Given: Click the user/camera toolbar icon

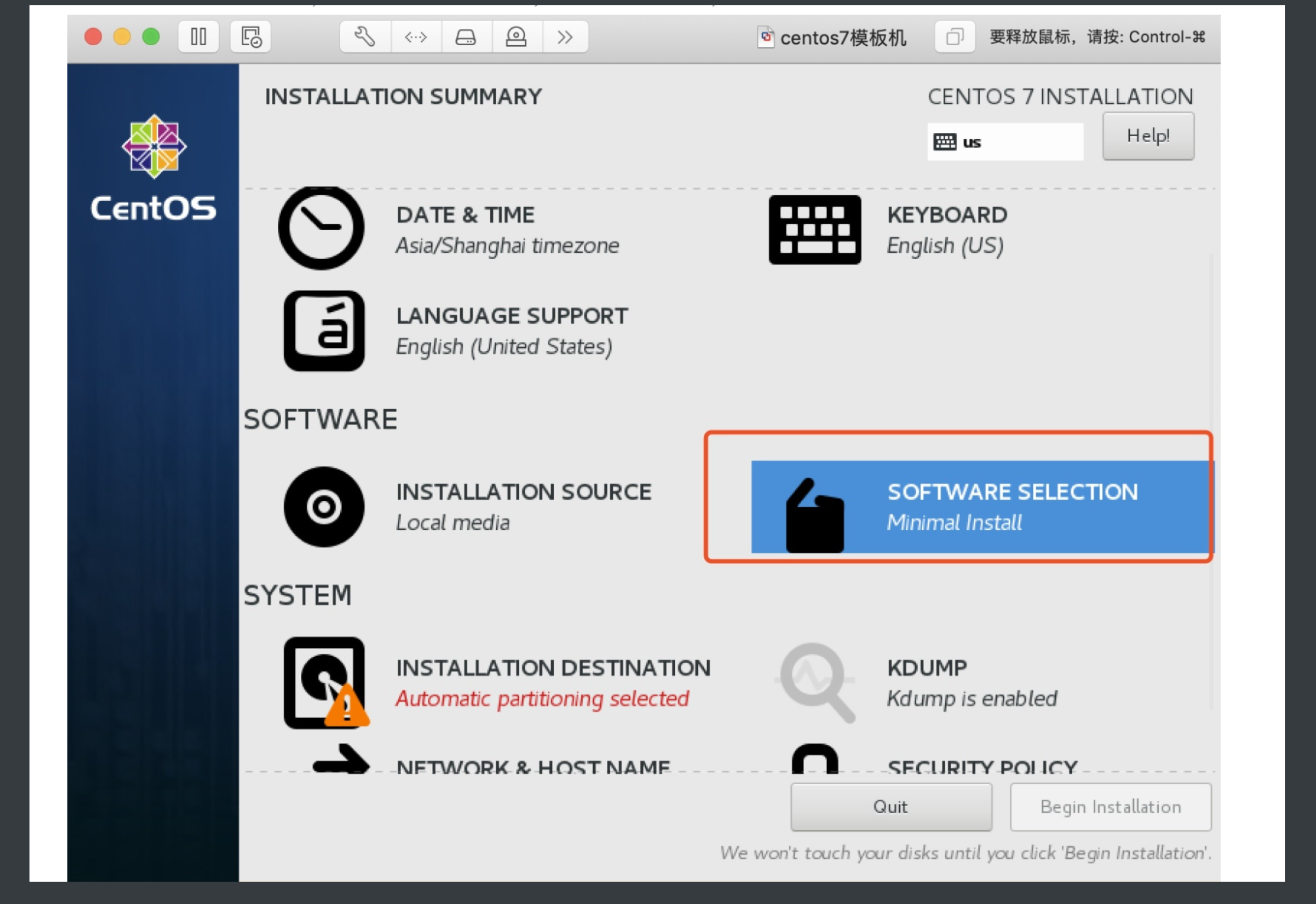Looking at the screenshot, I should 516,37.
